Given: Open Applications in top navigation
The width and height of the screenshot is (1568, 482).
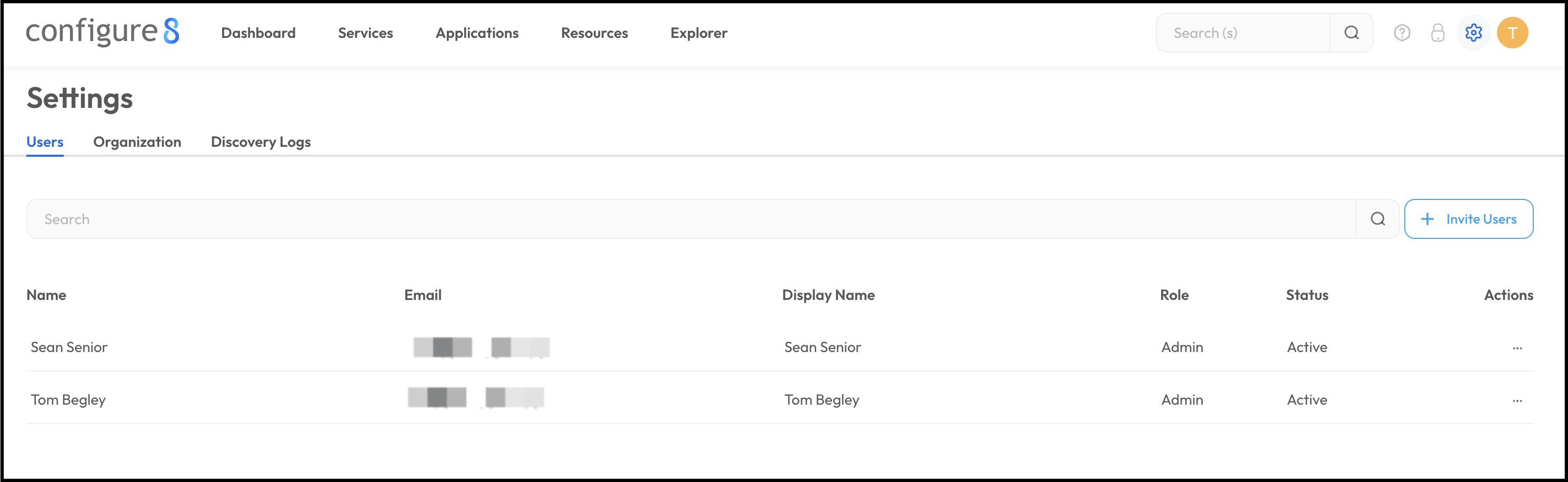Looking at the screenshot, I should [476, 33].
